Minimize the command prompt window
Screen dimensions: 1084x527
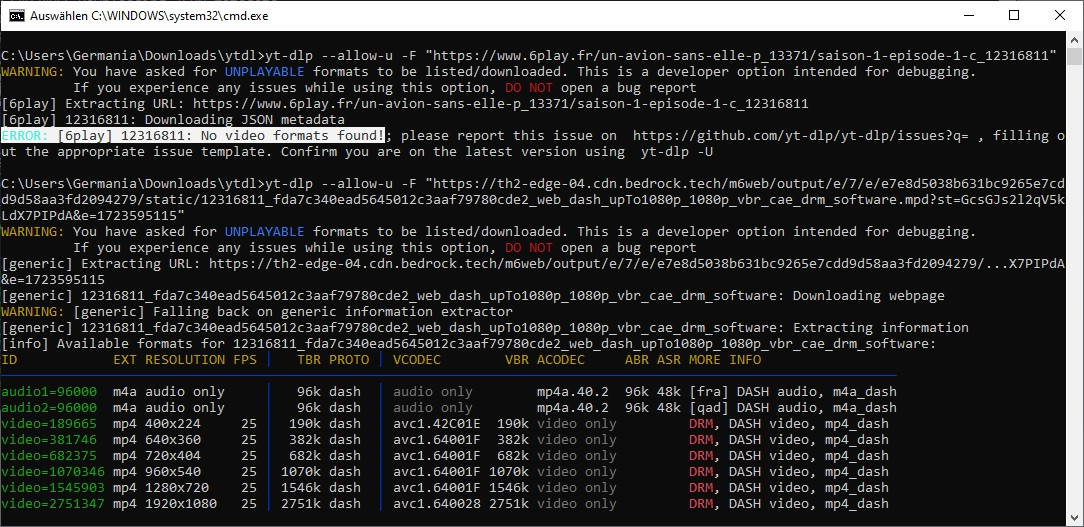point(968,15)
